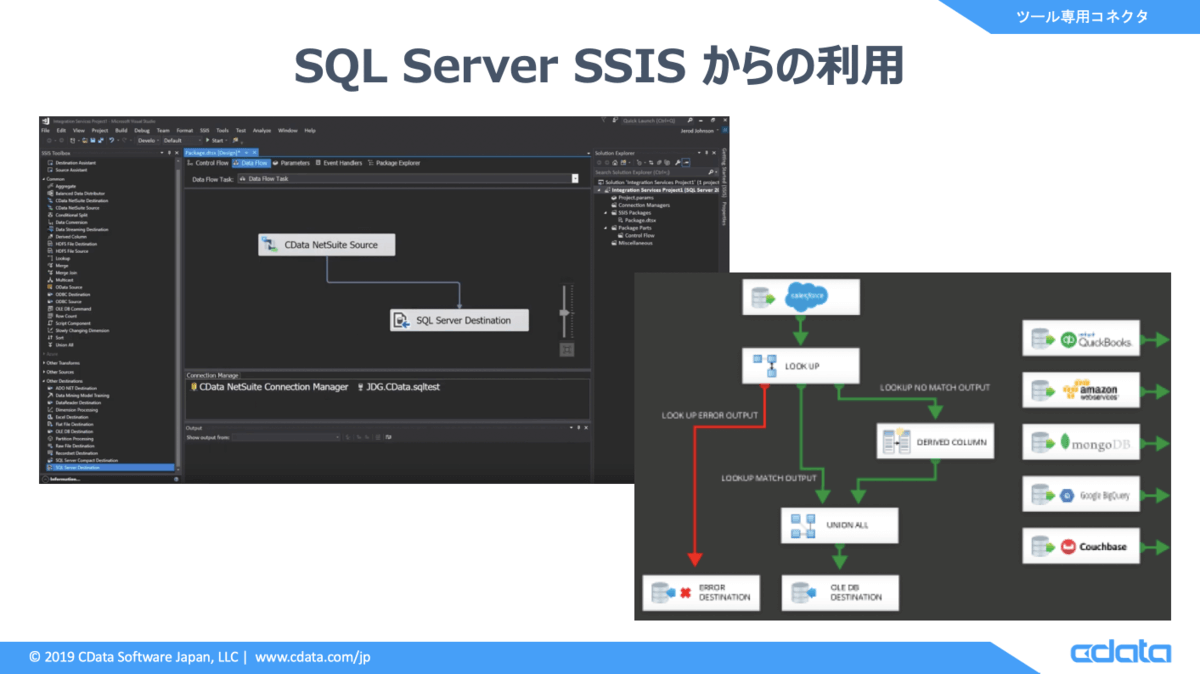Click the designer zoom slider handle
The height and width of the screenshot is (674, 1200).
click(x=566, y=311)
